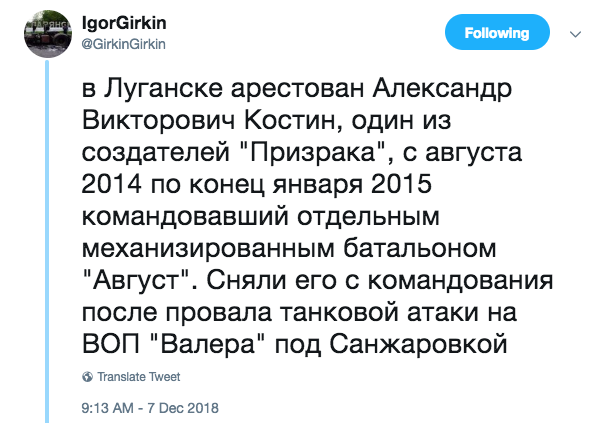Expand the tweet options chevron
The height and width of the screenshot is (423, 599).
[x=575, y=34]
